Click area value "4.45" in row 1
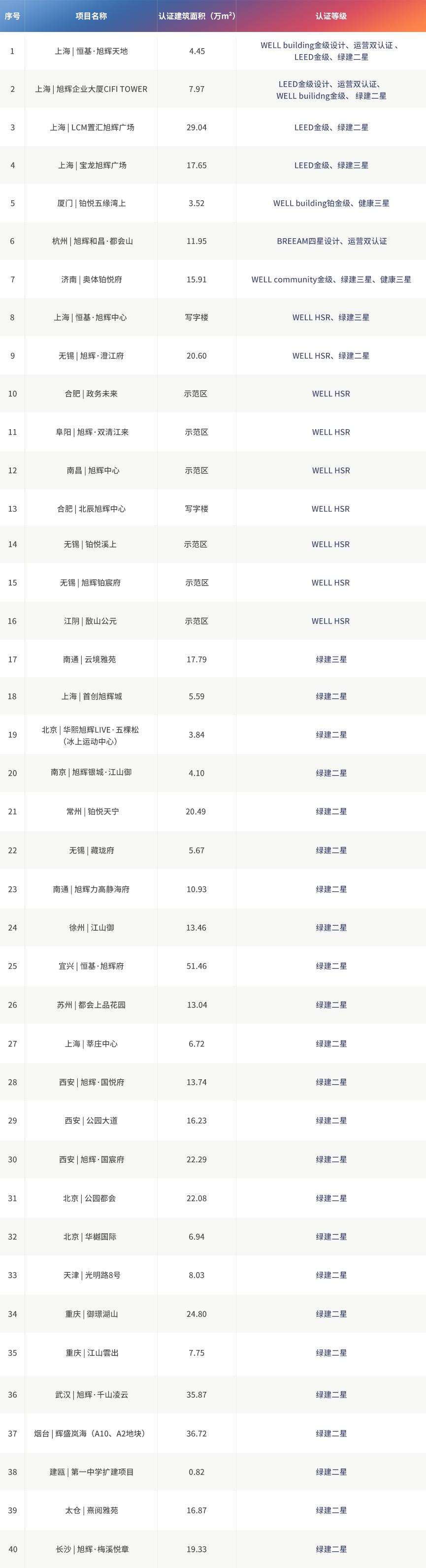Image resolution: width=426 pixels, height=1568 pixels. click(197, 51)
